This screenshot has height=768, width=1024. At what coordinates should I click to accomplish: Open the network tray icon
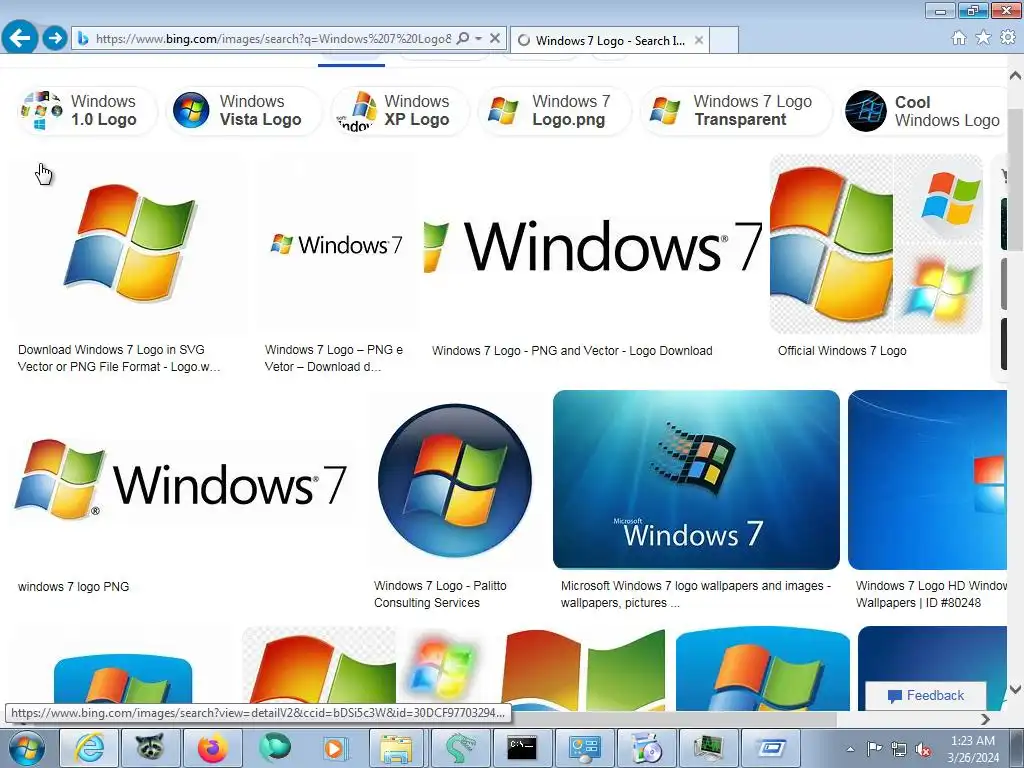[899, 749]
